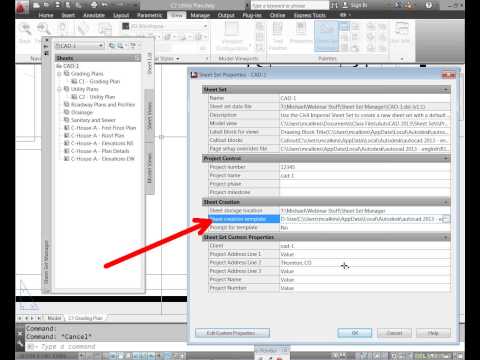Collapse the Sheet Set Custom Properties section
Screen dimensions: 480x360
(x=446, y=237)
